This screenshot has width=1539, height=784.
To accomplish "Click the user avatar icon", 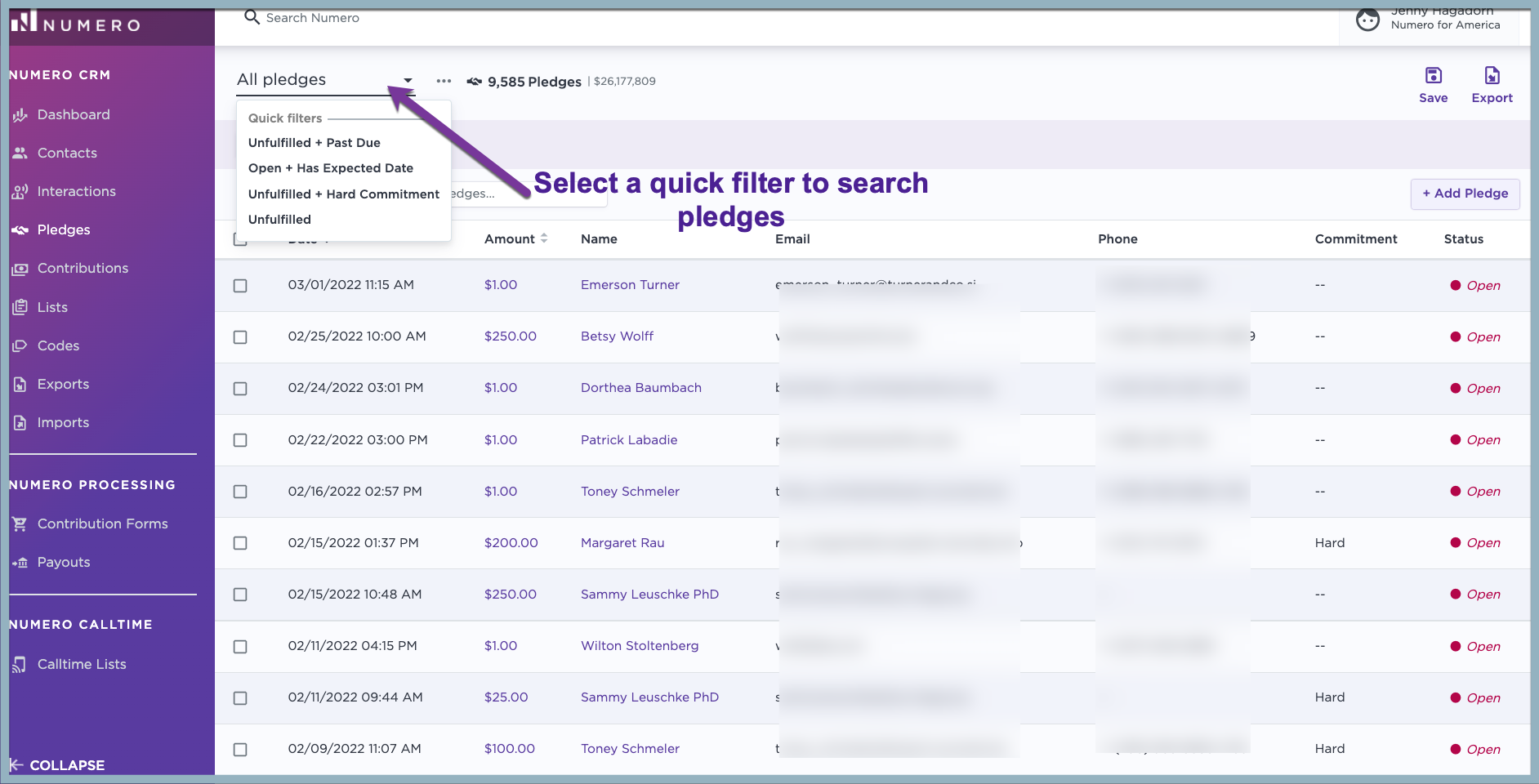I will 1367,19.
